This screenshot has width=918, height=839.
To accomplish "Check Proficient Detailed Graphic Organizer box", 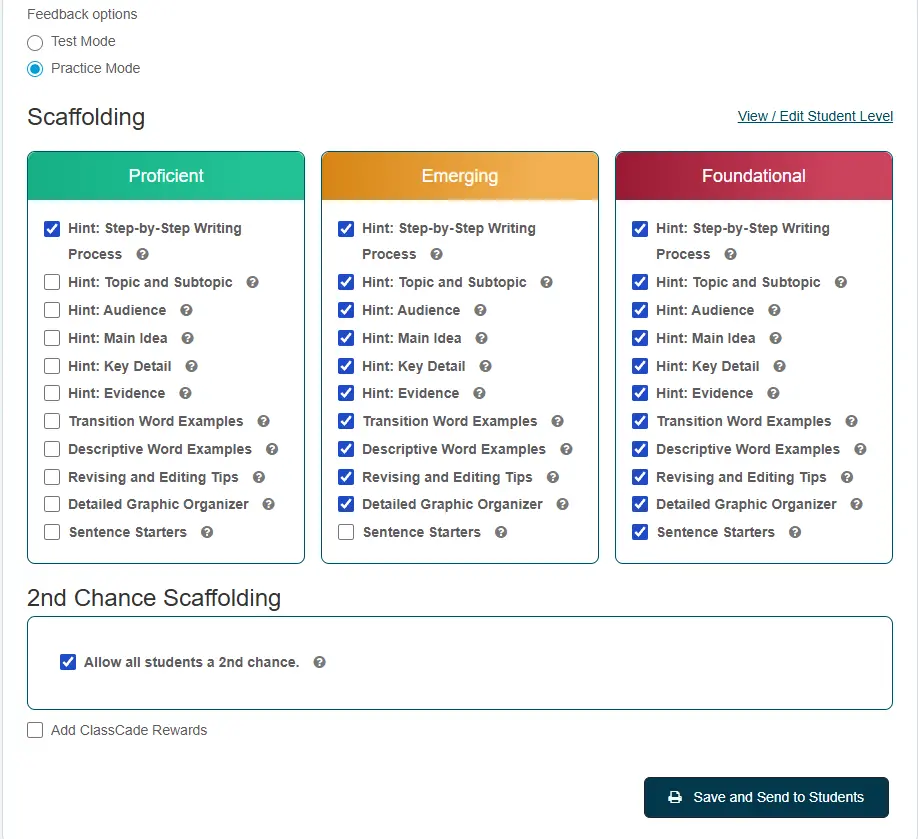I will [x=52, y=504].
